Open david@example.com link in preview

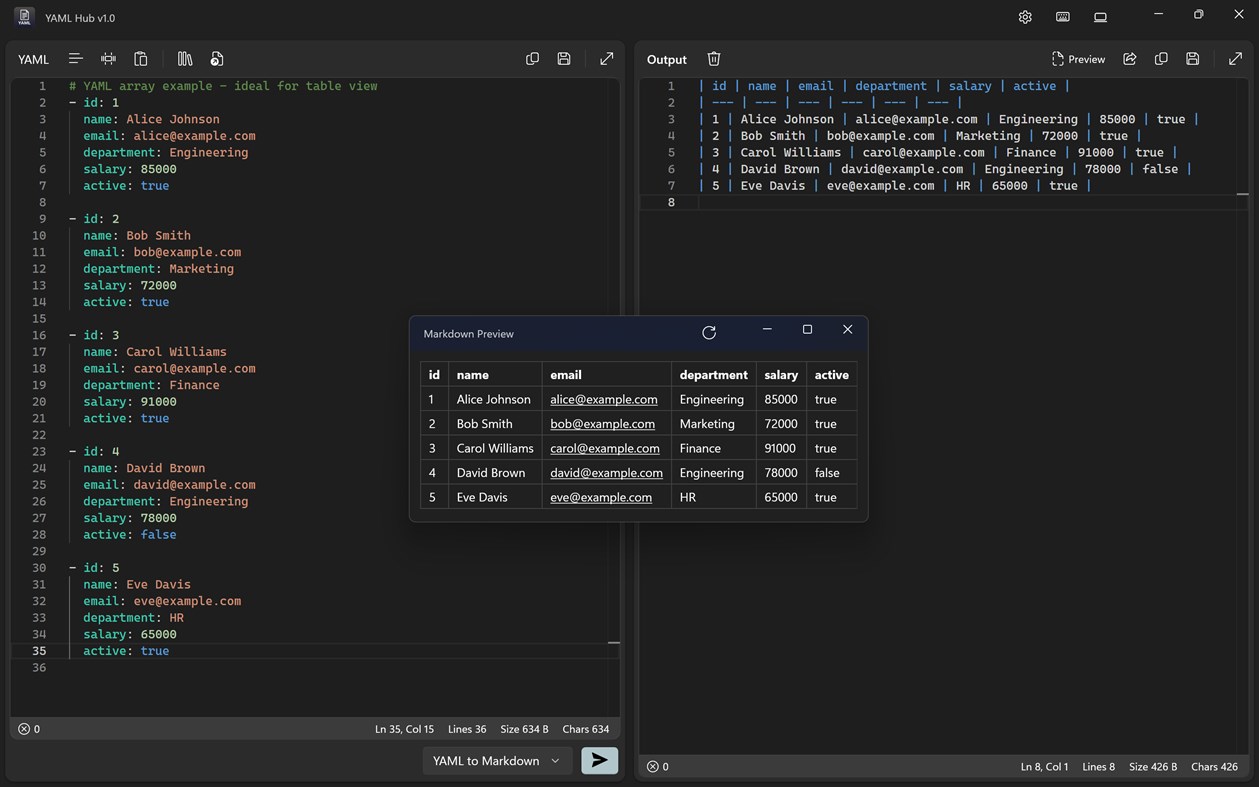[606, 473]
